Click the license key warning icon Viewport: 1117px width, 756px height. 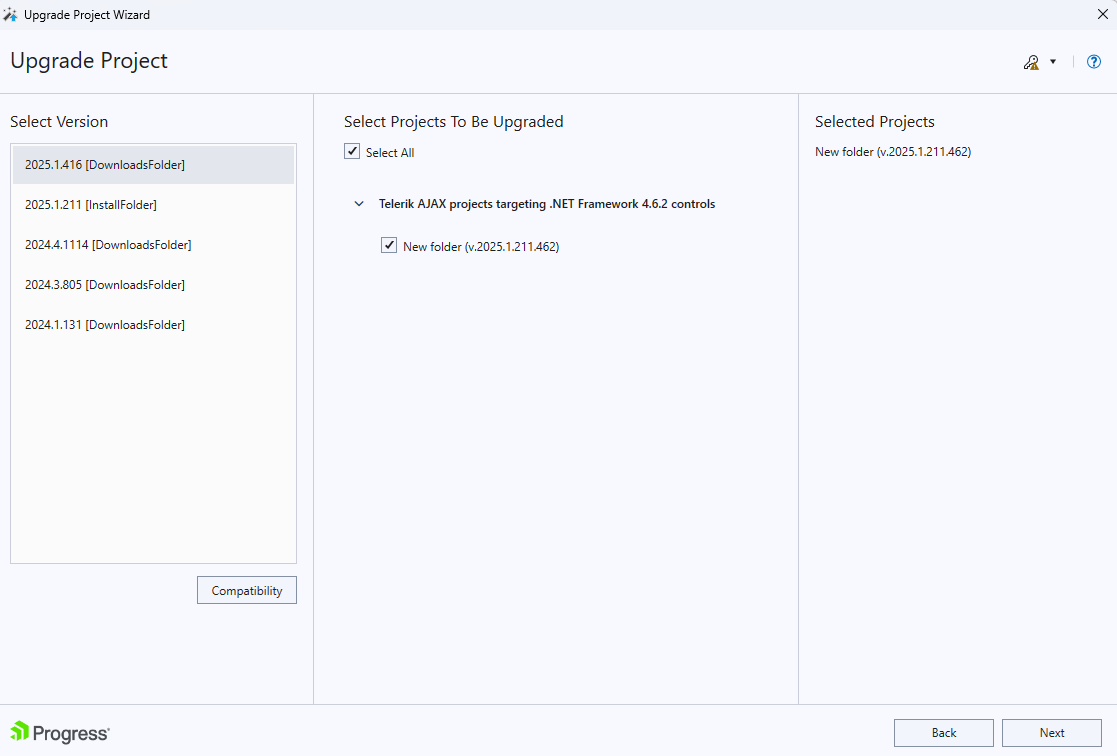[x=1031, y=61]
